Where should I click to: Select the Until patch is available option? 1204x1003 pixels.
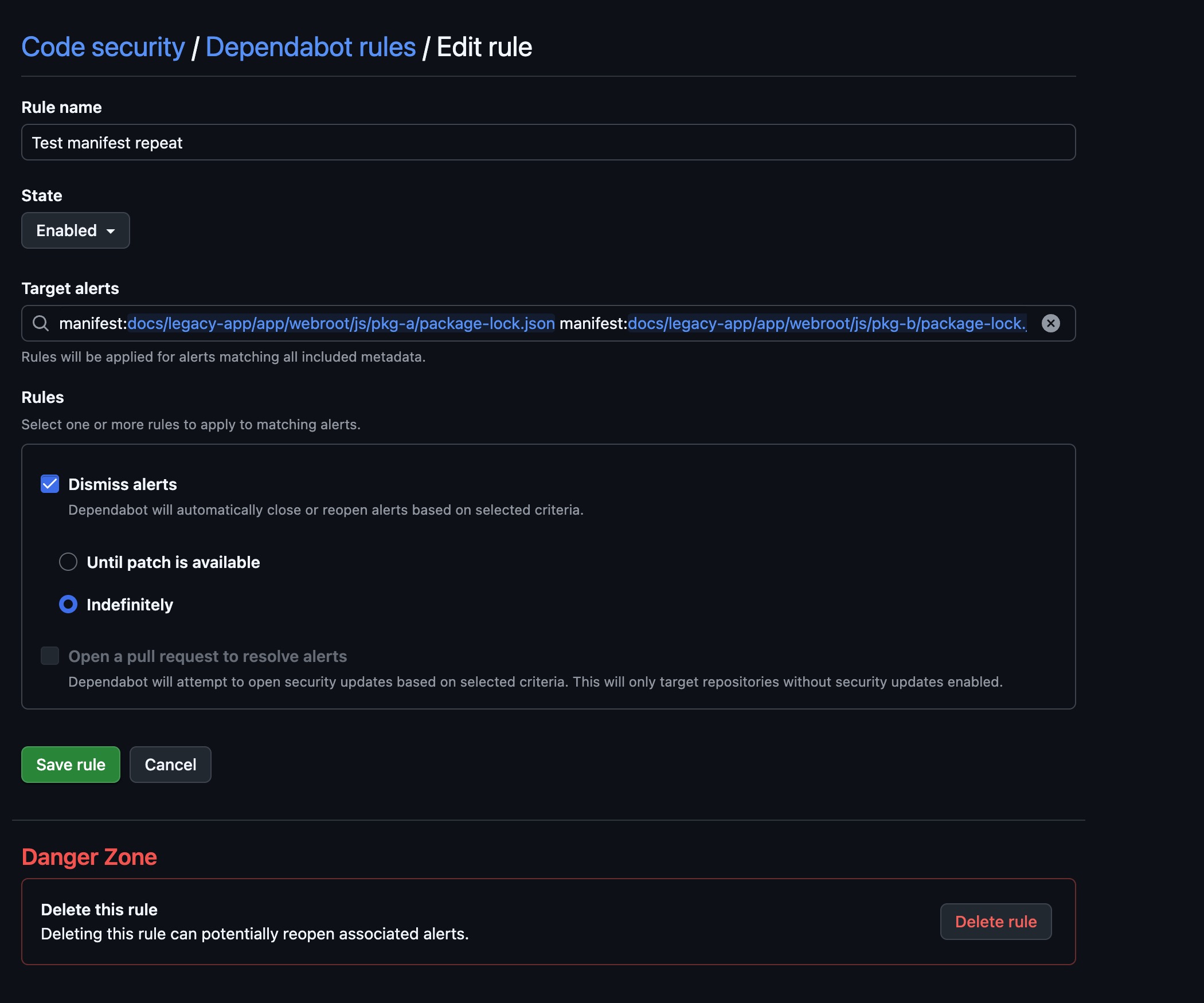pyautogui.click(x=68, y=562)
